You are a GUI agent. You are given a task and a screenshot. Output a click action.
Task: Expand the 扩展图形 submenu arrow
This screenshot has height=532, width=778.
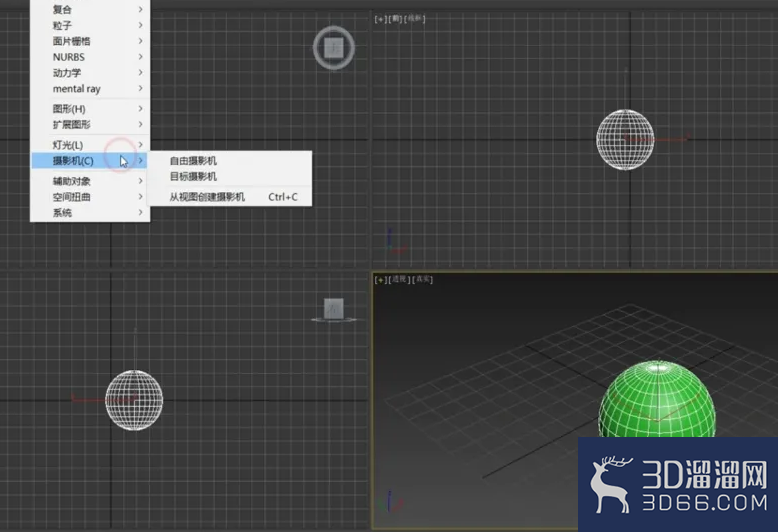pos(140,124)
